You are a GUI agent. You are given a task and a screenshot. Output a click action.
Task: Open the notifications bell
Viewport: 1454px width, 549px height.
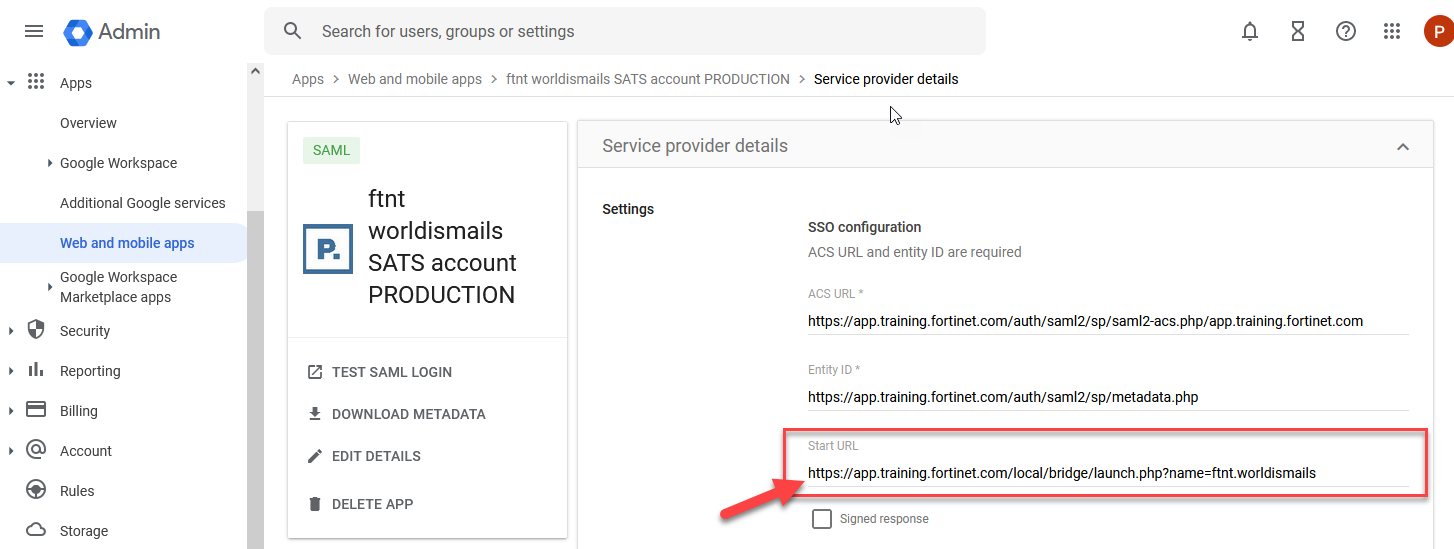click(x=1250, y=31)
